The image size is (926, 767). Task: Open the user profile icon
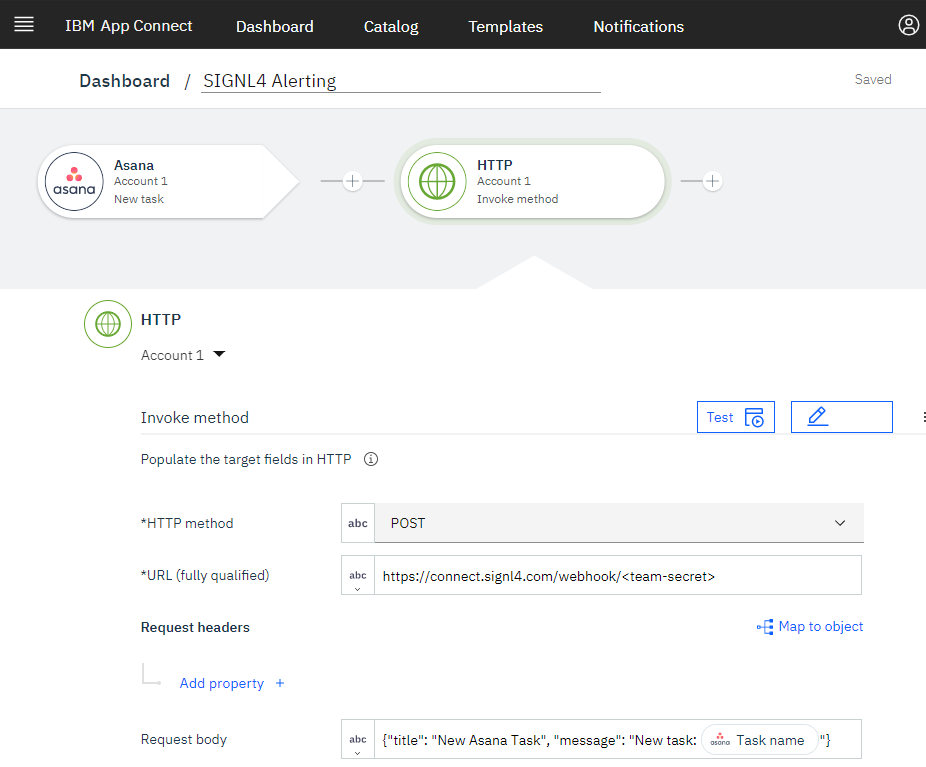[908, 25]
